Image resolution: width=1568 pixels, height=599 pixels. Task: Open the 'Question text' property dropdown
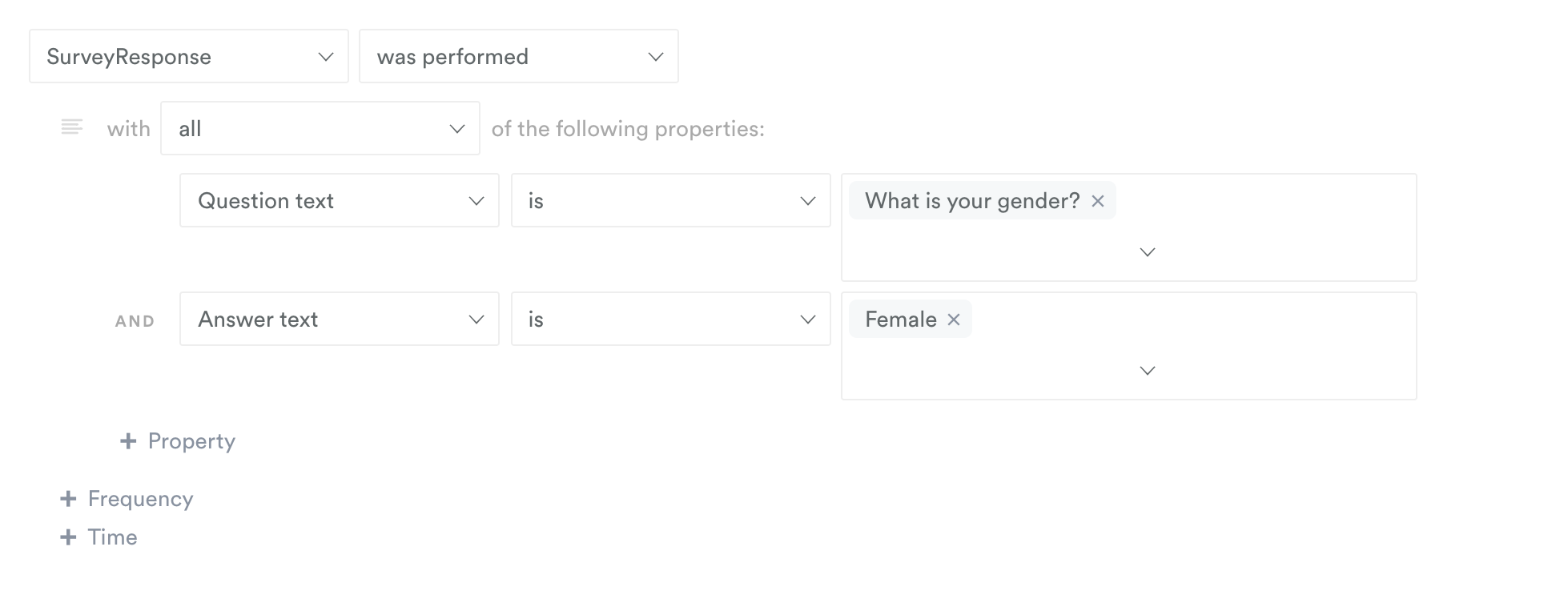[x=340, y=200]
